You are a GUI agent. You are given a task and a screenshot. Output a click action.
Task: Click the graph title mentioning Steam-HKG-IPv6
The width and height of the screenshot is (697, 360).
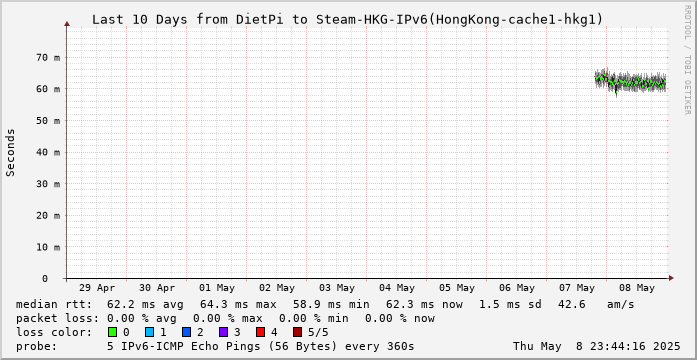(x=348, y=20)
